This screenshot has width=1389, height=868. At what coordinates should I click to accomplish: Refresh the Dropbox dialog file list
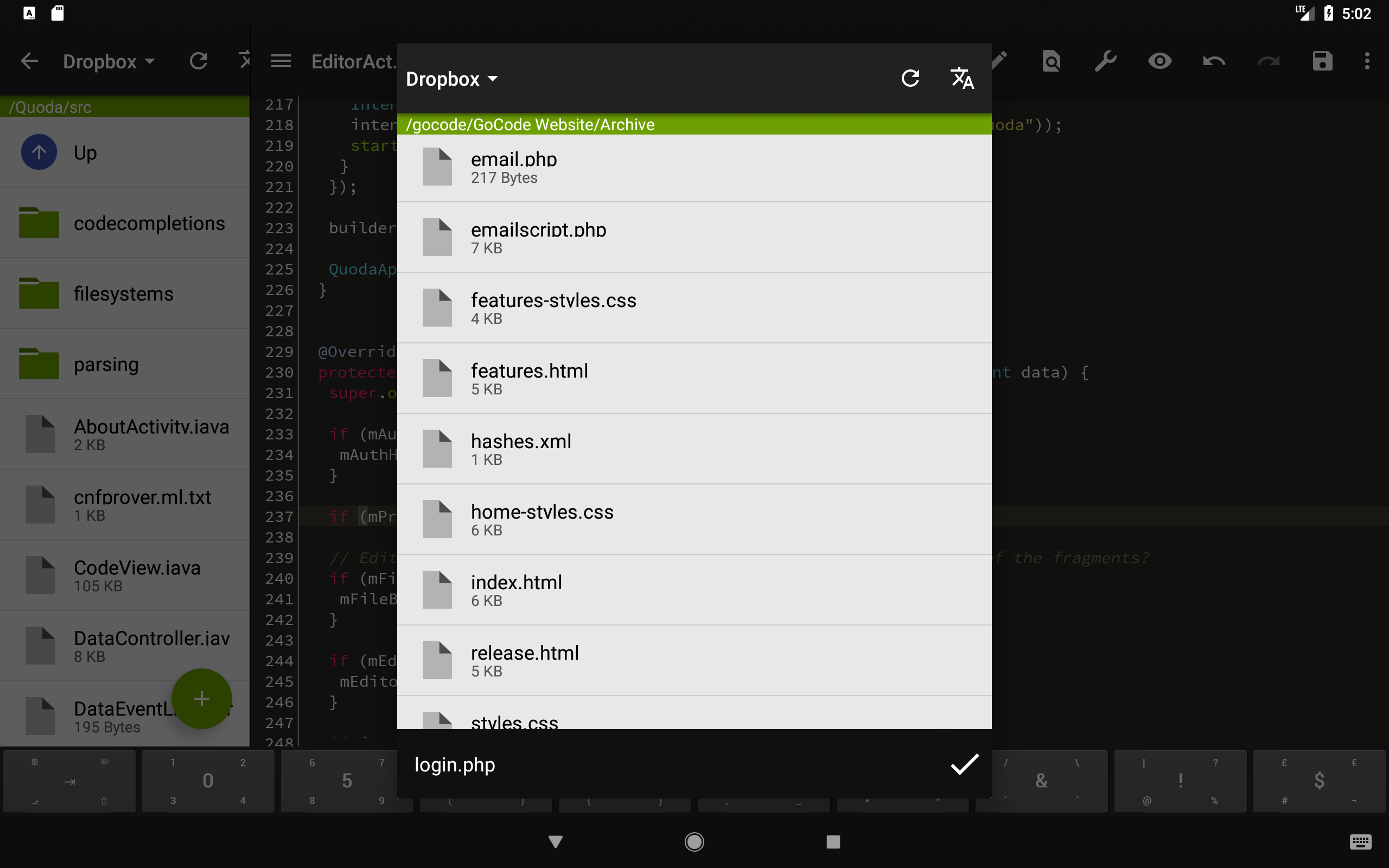[x=910, y=78]
